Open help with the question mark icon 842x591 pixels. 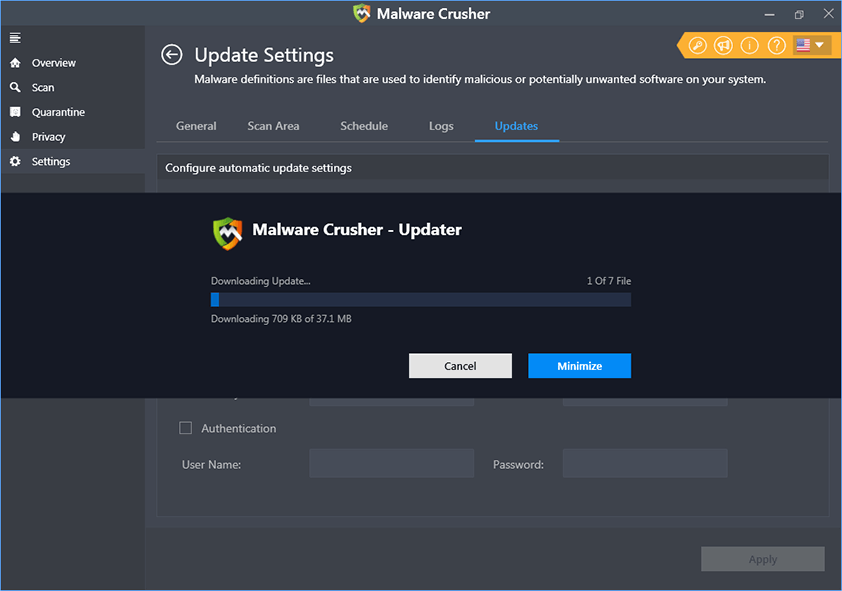click(776, 46)
